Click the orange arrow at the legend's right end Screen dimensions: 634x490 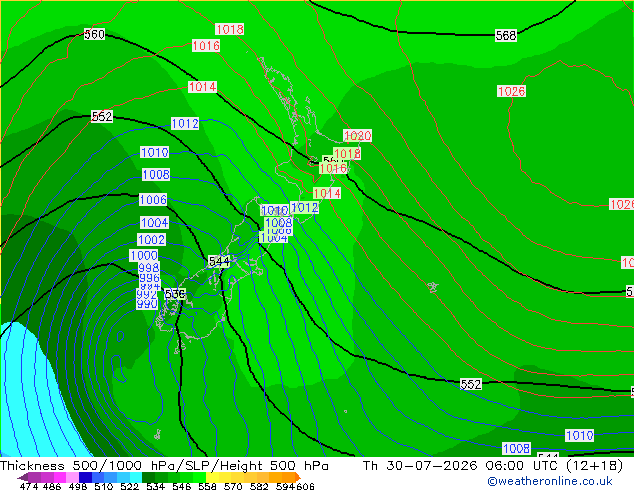point(298,477)
